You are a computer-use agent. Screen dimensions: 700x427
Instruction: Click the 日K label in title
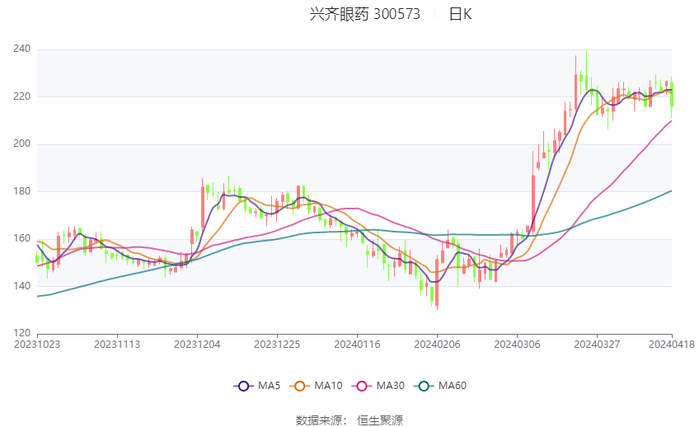pos(460,14)
